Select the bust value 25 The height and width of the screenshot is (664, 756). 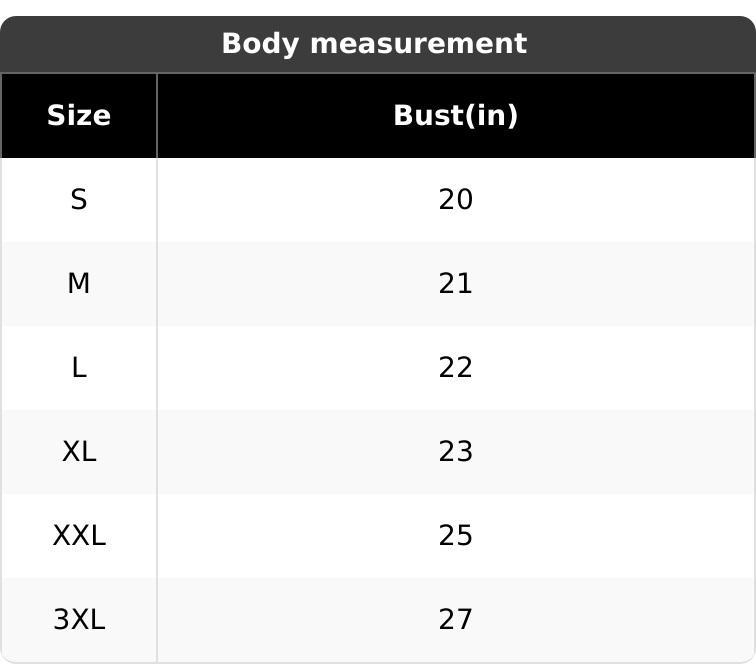point(455,536)
